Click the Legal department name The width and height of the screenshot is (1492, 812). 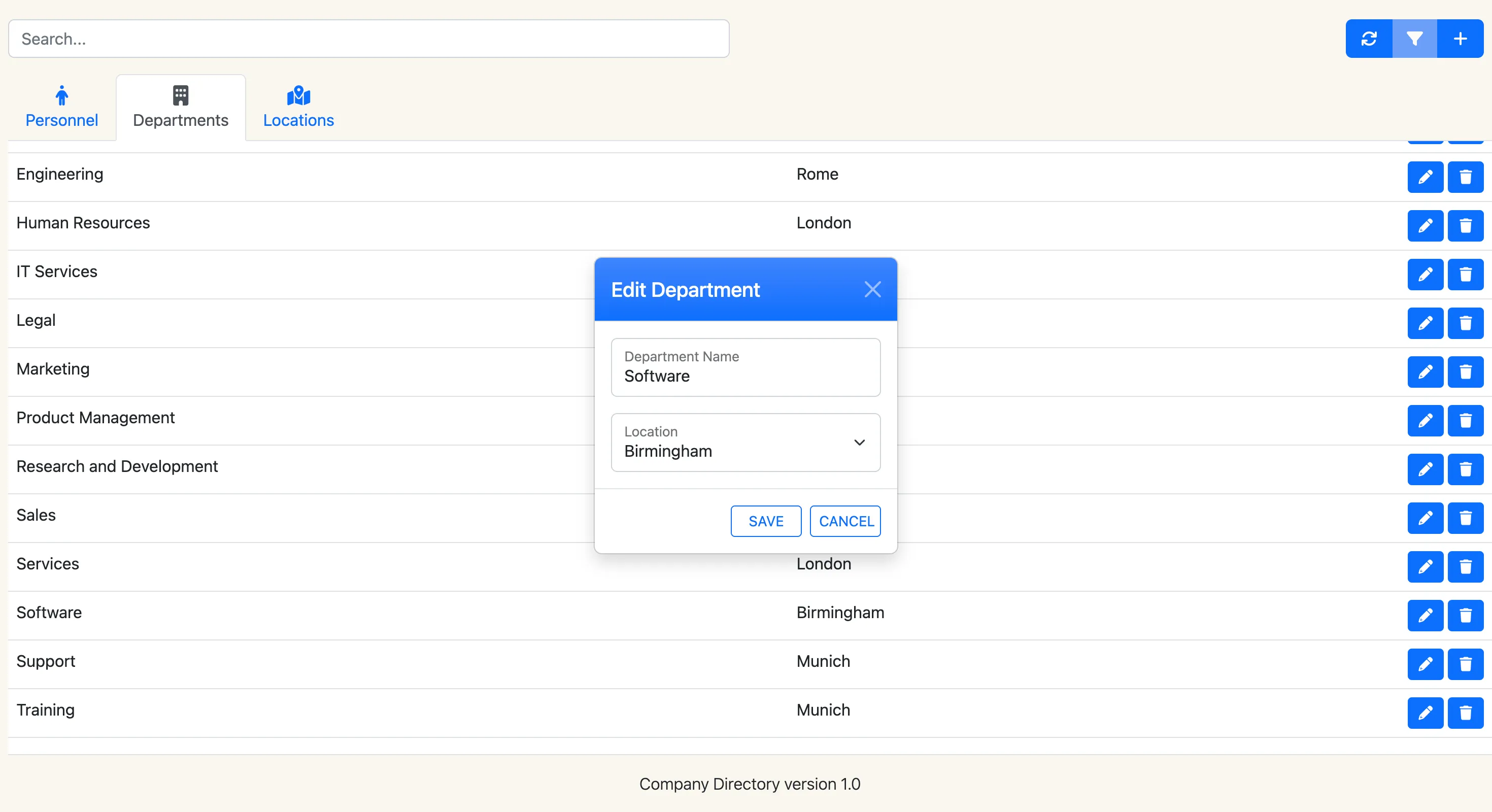coord(36,320)
